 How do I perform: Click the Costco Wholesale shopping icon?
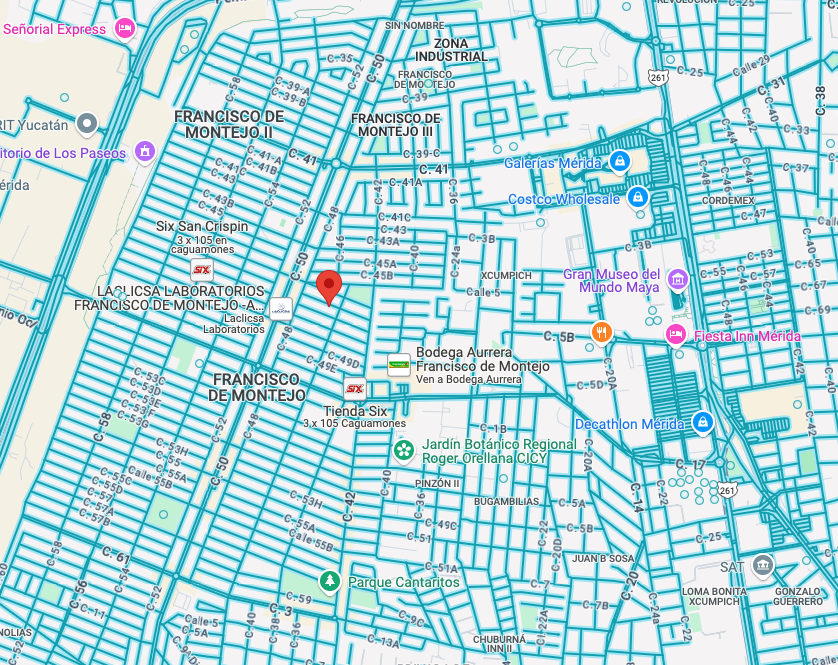pos(638,198)
